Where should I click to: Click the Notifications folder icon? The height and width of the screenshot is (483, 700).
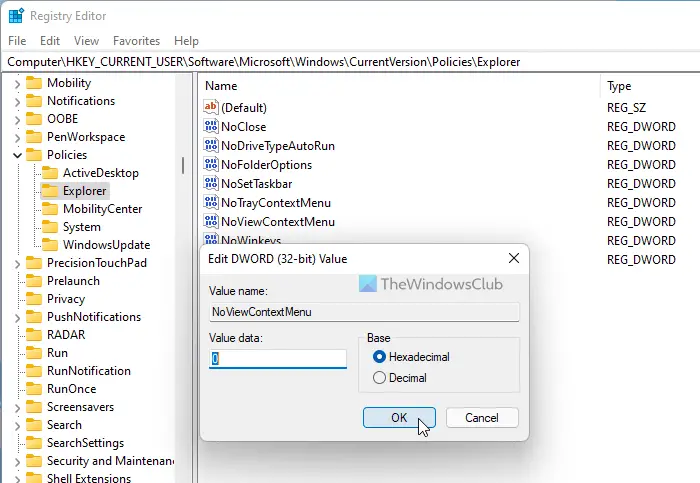[34, 101]
